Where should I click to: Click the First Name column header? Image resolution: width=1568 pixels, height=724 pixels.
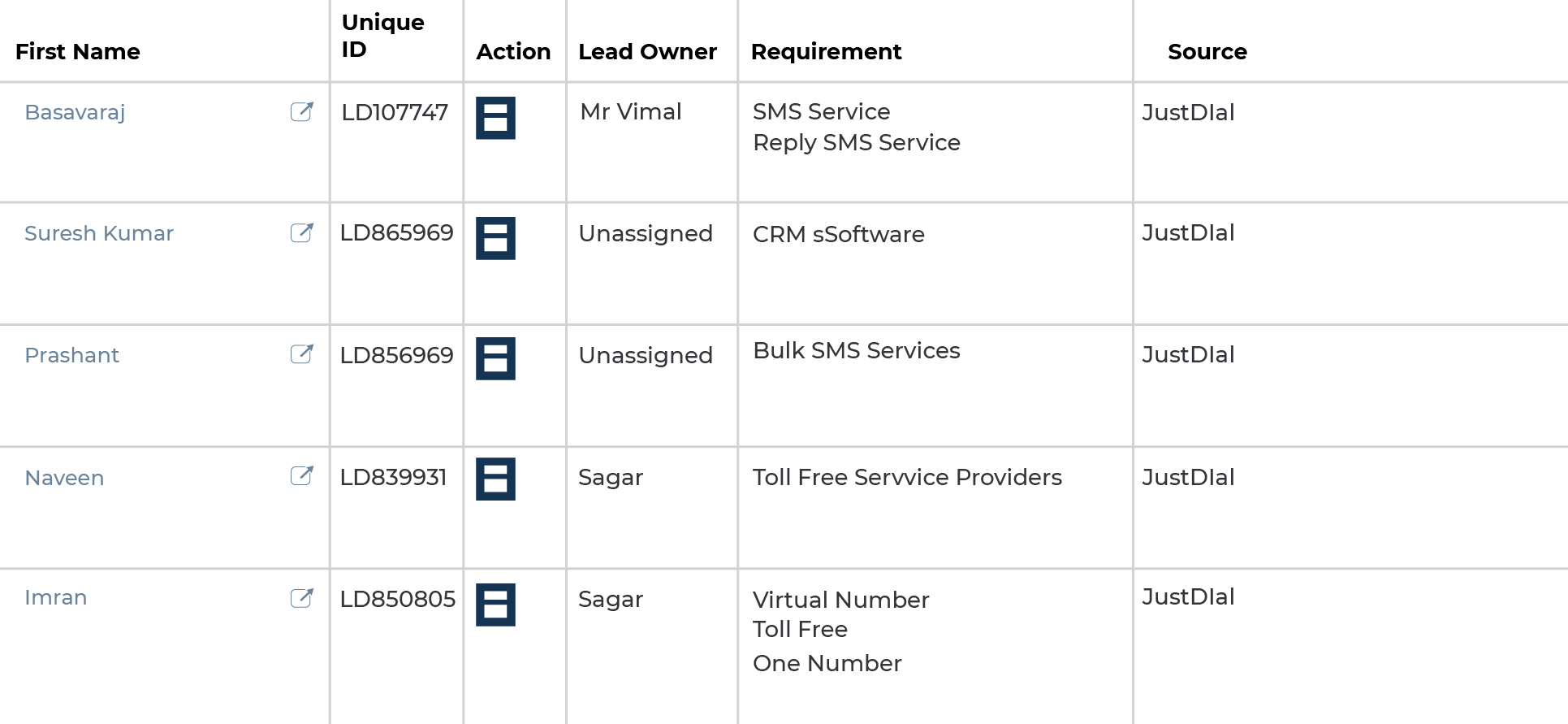pos(77,52)
